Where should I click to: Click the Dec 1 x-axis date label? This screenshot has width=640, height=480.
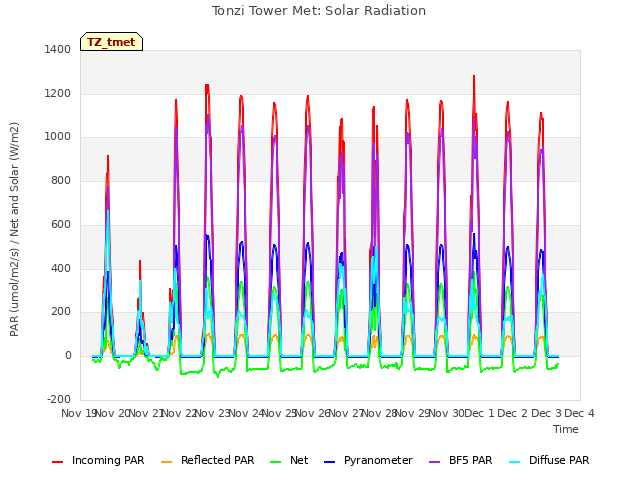pos(479,413)
